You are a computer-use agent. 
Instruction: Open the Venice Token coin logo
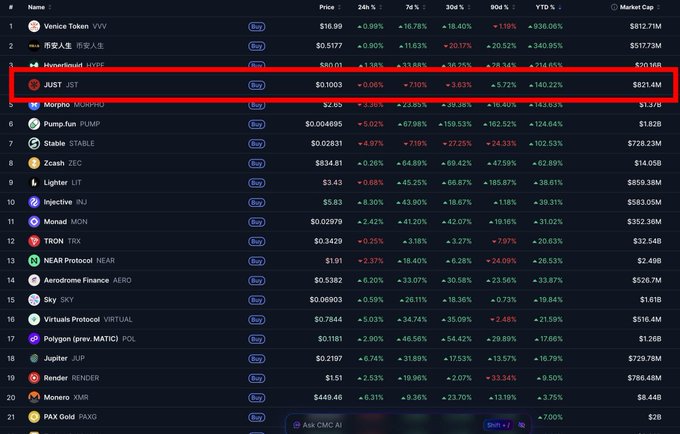pos(34,26)
